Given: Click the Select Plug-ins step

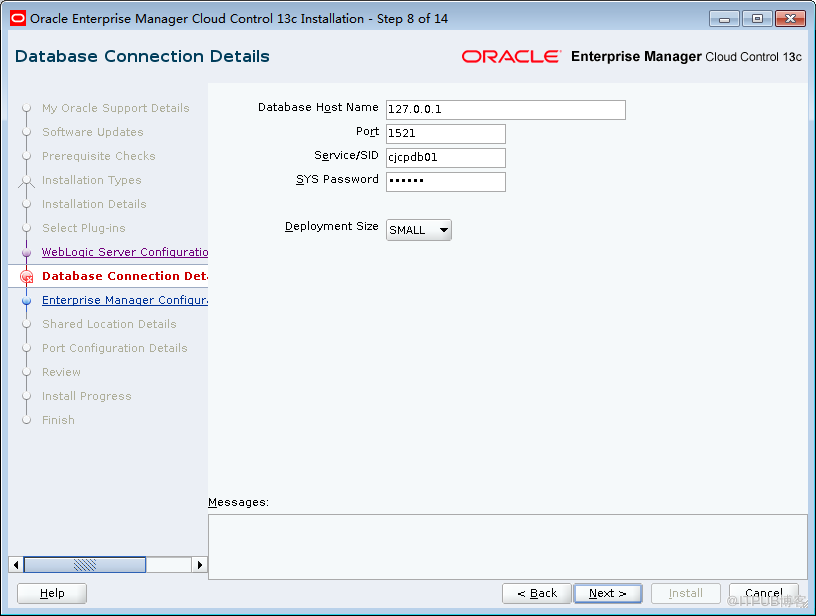Looking at the screenshot, I should (84, 228).
